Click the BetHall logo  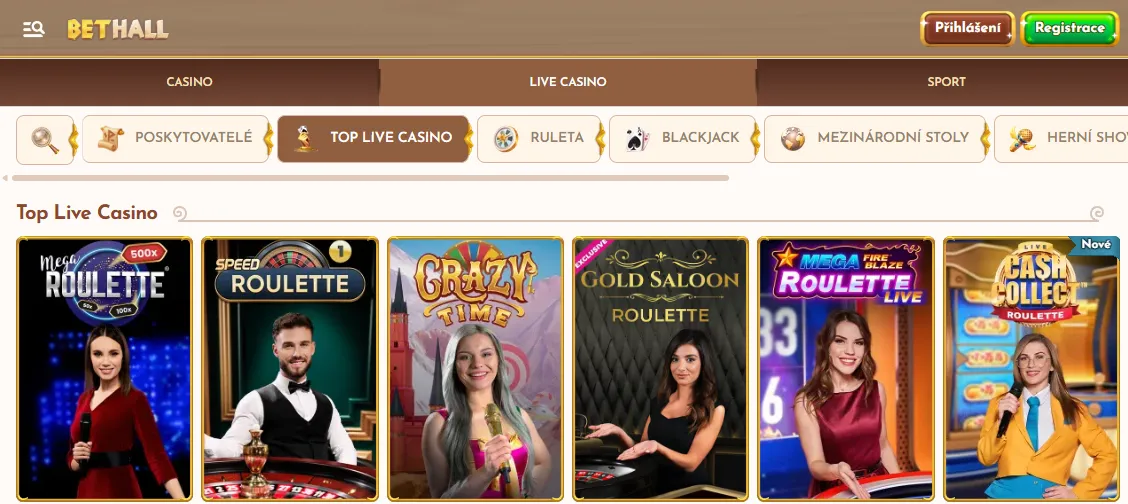click(x=118, y=29)
